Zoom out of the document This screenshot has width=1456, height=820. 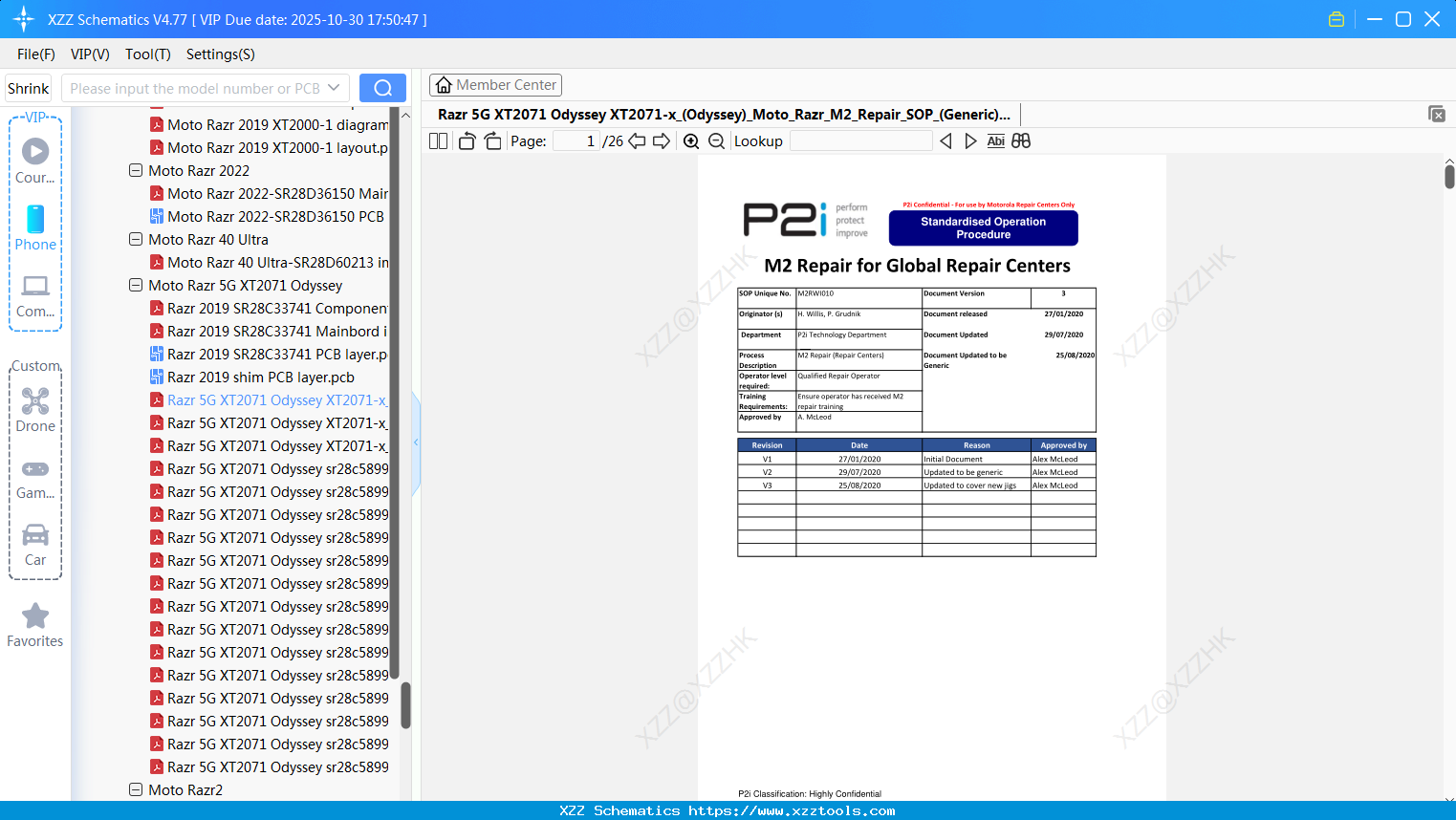pos(716,140)
